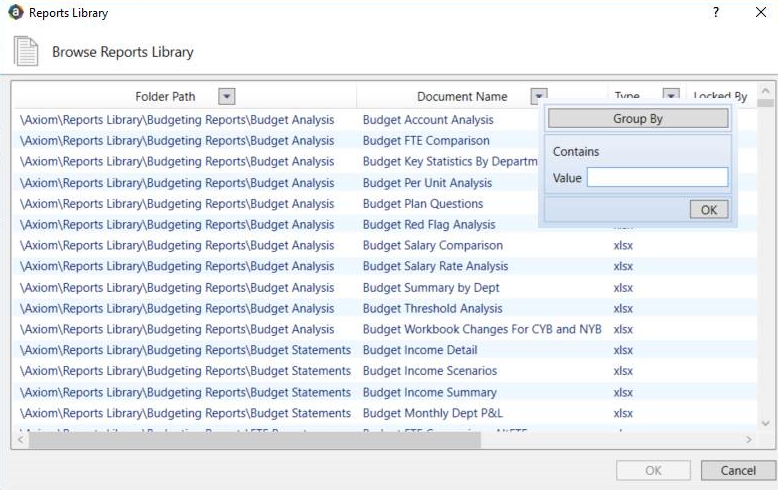Viewport: 778px width, 490px height.
Task: Cancel the Reports Library dialog
Action: click(x=738, y=470)
